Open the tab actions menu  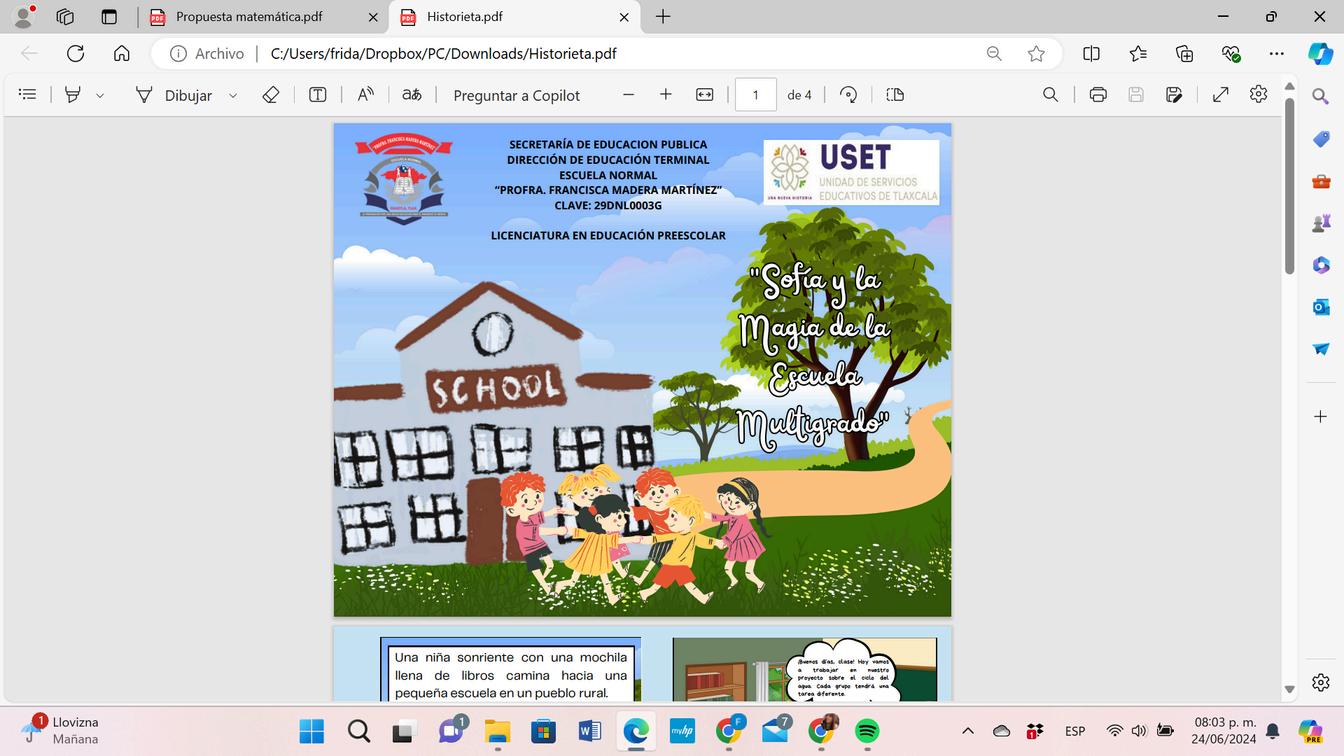tap(109, 17)
